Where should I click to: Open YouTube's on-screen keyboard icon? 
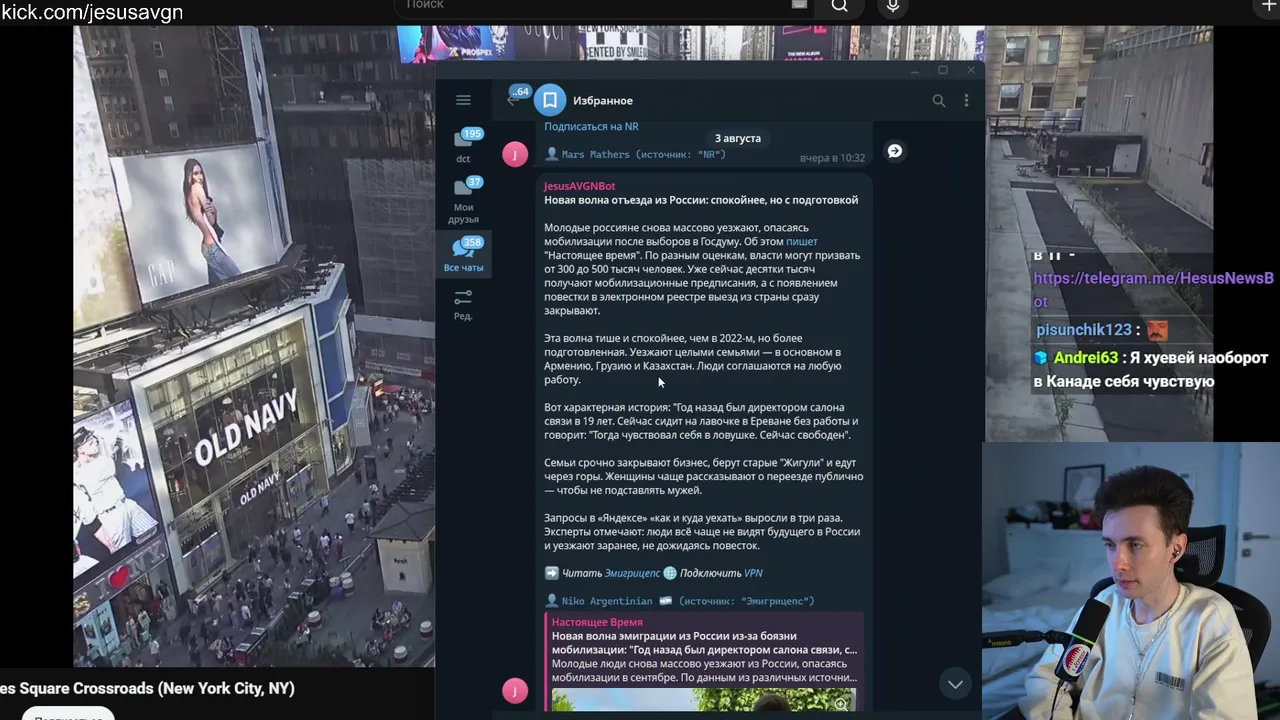point(799,5)
